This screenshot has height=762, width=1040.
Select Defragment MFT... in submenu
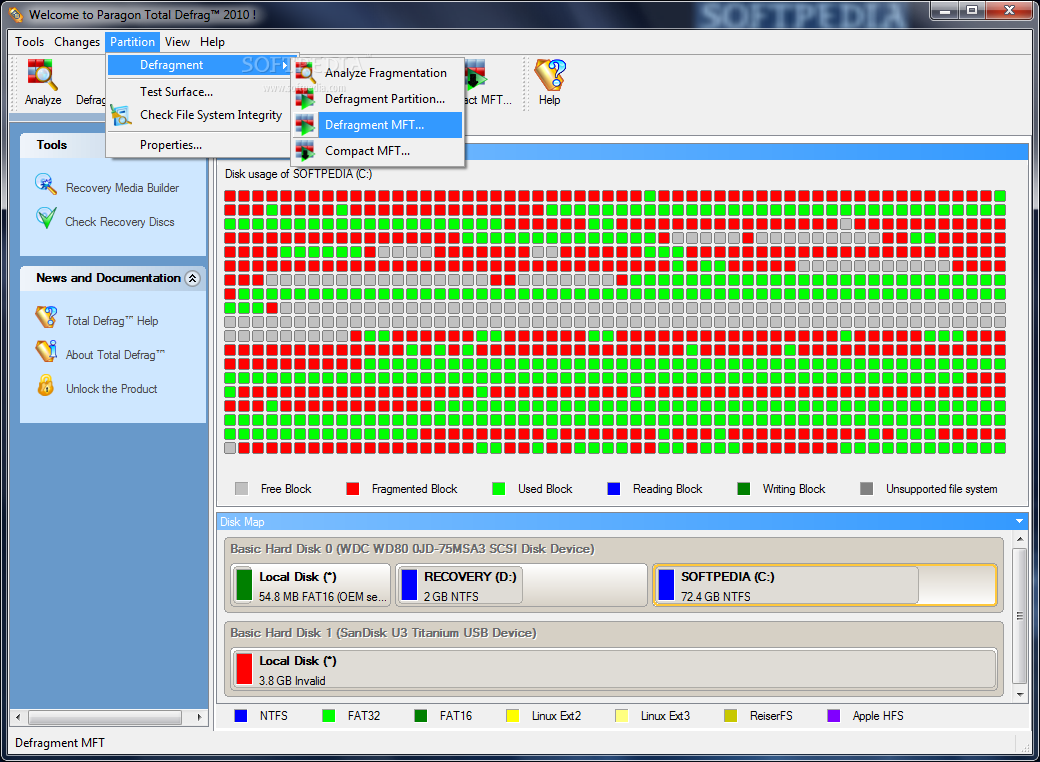pyautogui.click(x=377, y=125)
